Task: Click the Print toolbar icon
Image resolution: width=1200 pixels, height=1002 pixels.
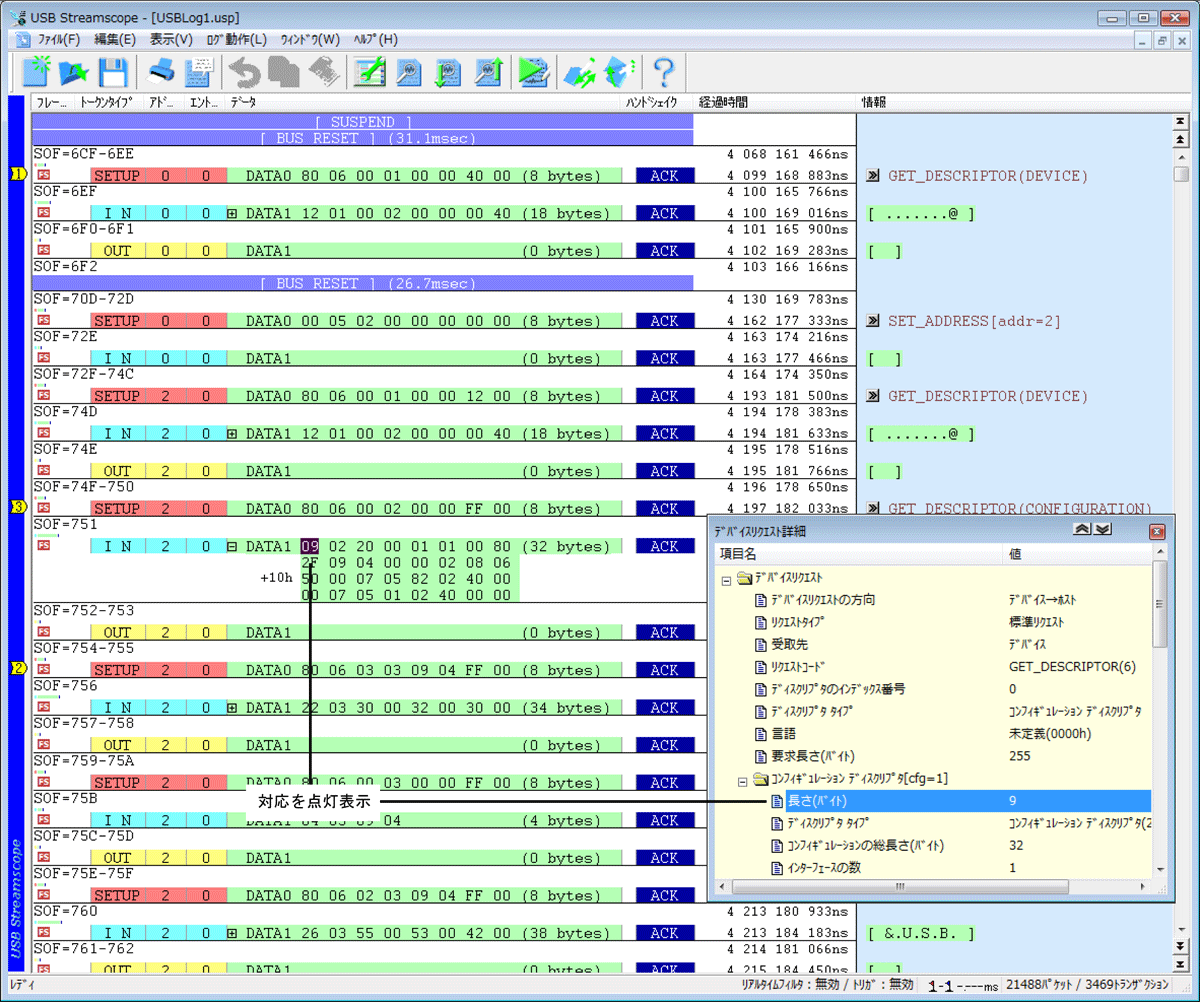Action: (162, 72)
